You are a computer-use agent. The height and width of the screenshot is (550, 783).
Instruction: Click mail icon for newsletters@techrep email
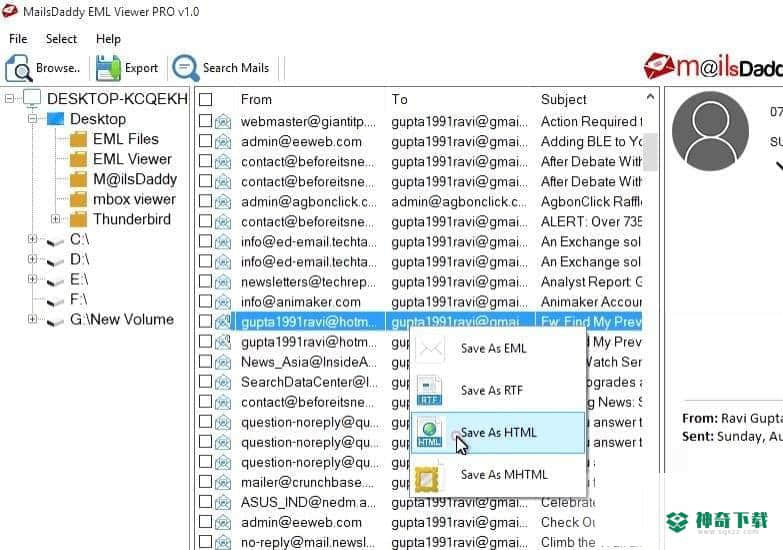(x=223, y=282)
